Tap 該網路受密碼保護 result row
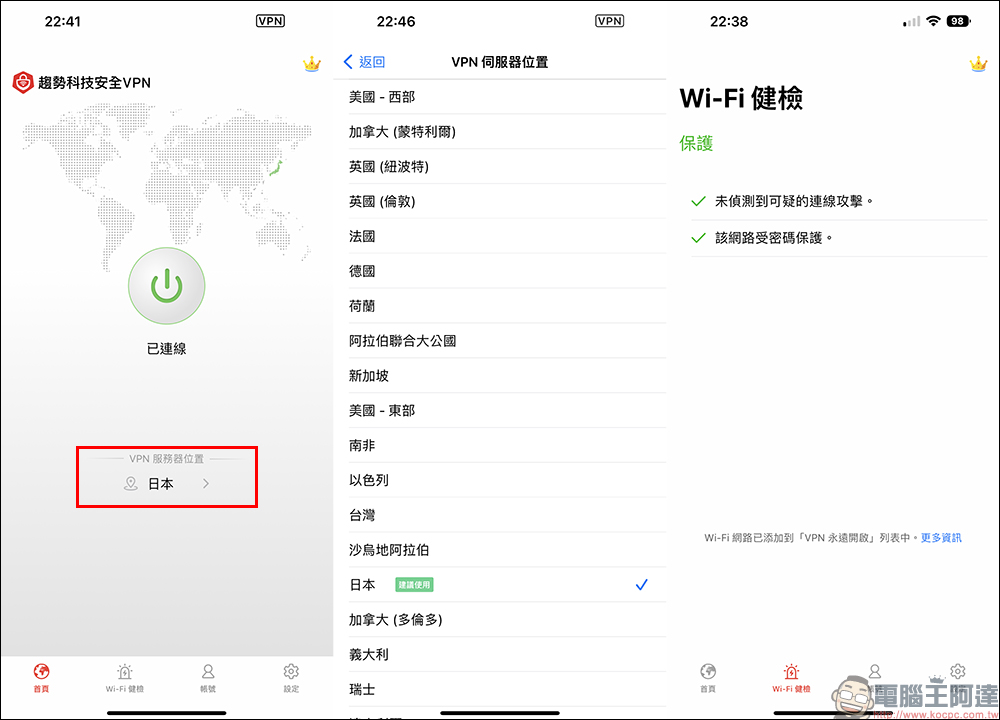 839,238
